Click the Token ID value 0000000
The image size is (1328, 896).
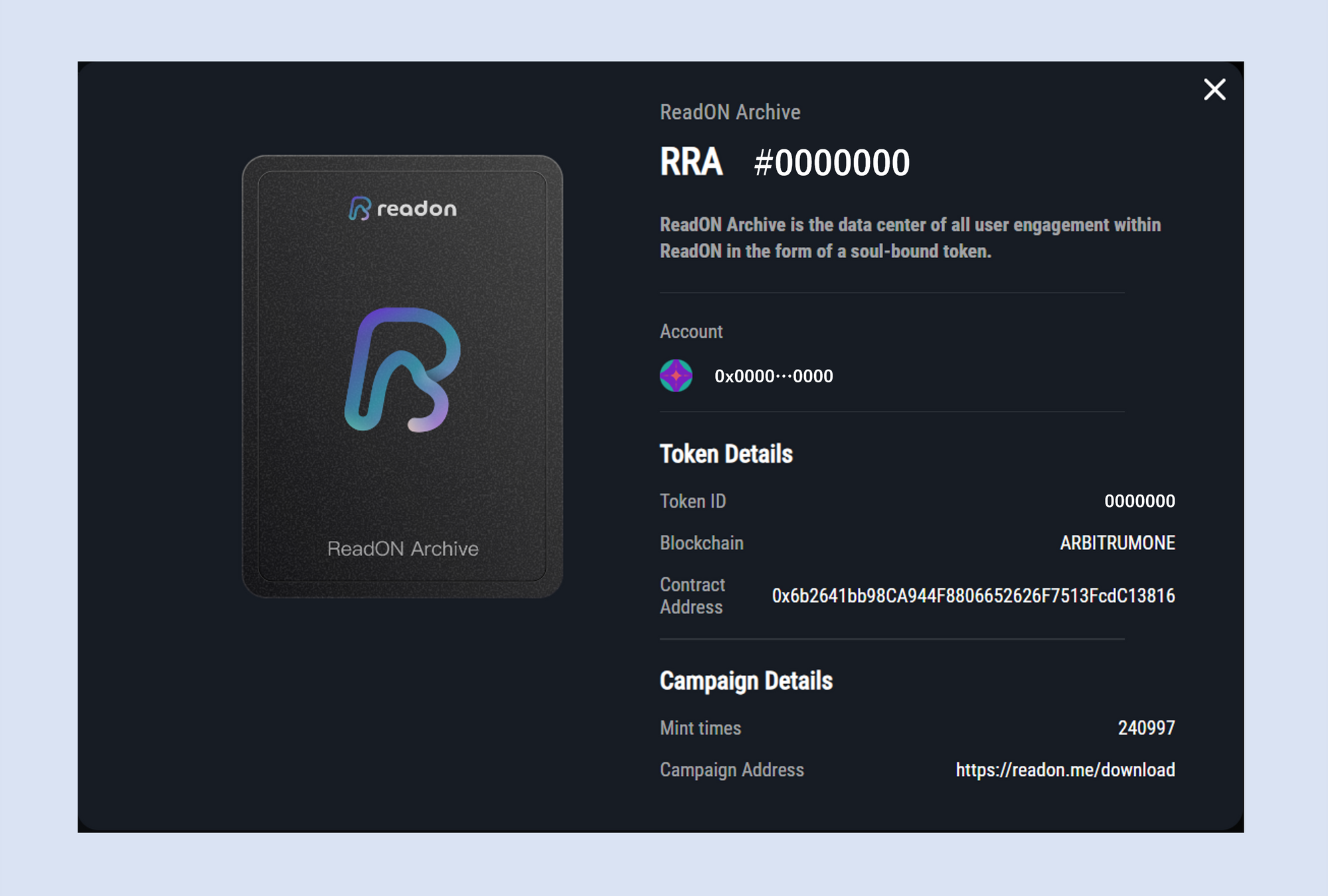click(1139, 501)
